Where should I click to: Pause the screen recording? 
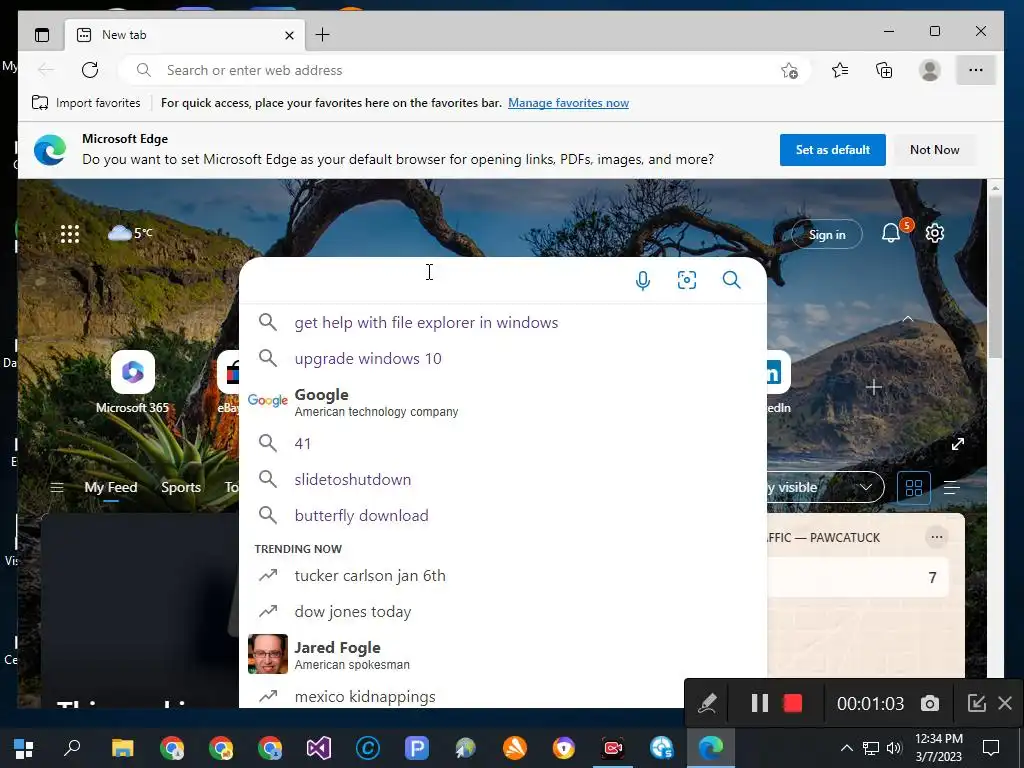pos(760,703)
